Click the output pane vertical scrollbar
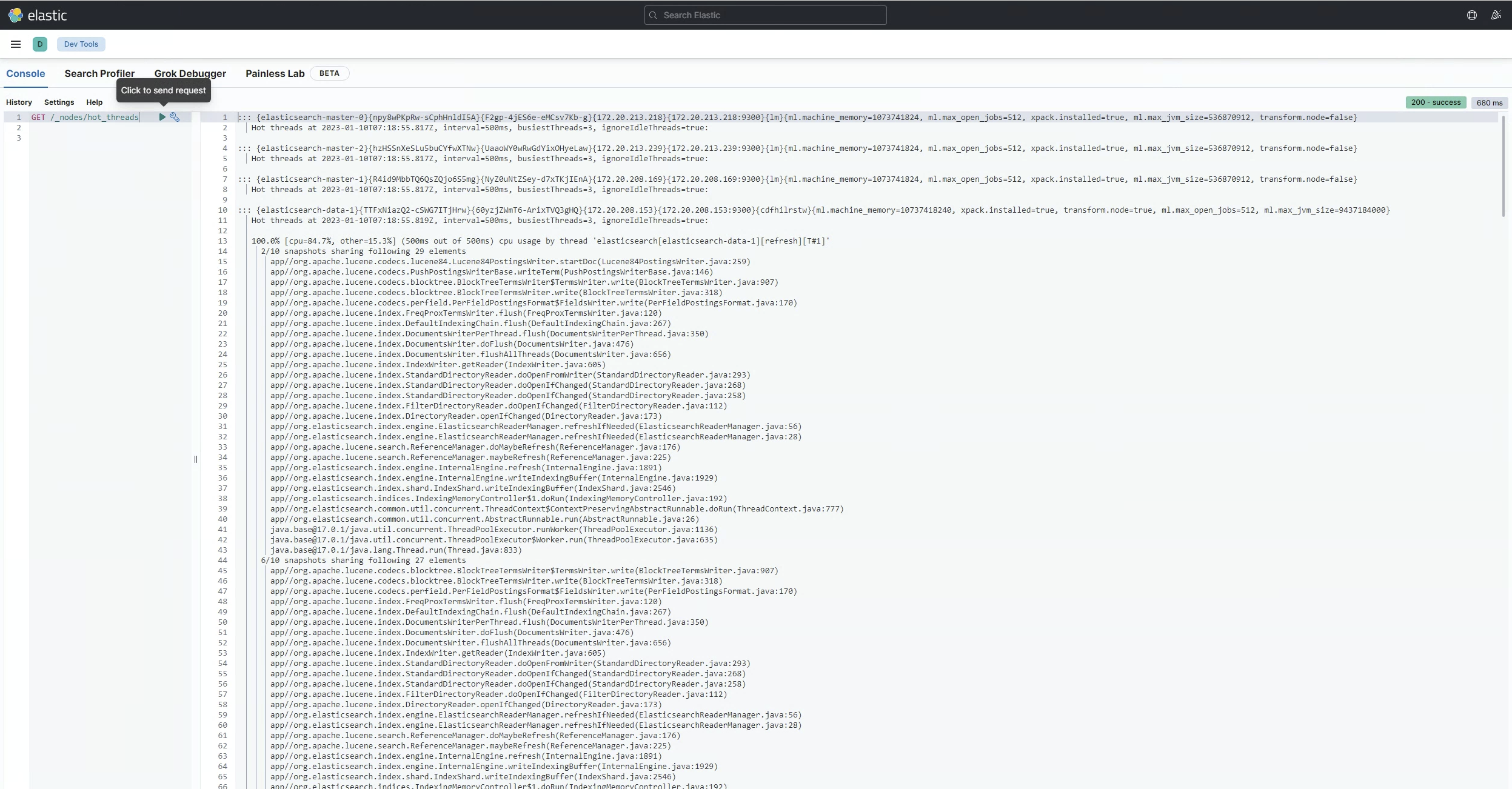 click(1504, 167)
